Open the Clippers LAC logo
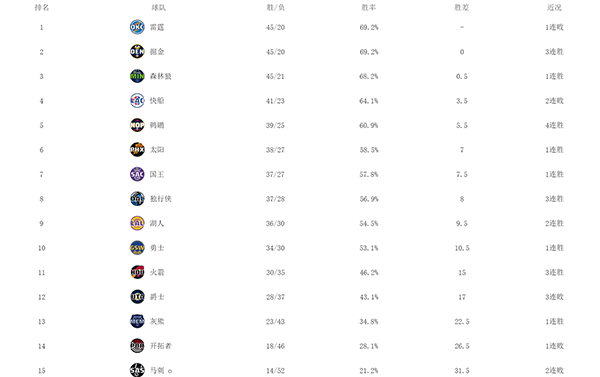The width and height of the screenshot is (600, 377). click(137, 101)
